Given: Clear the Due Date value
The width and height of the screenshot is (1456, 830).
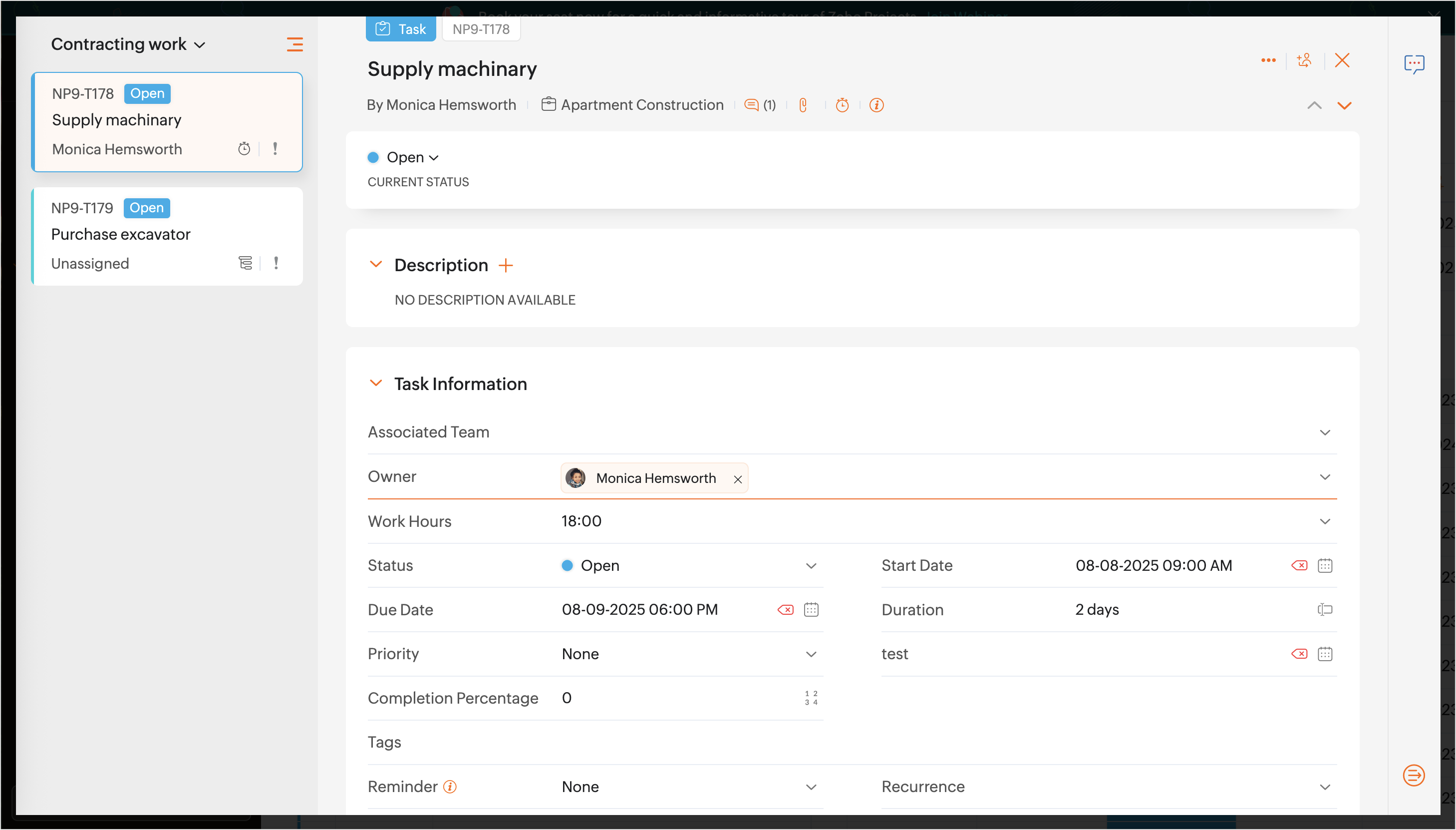Looking at the screenshot, I should 785,610.
